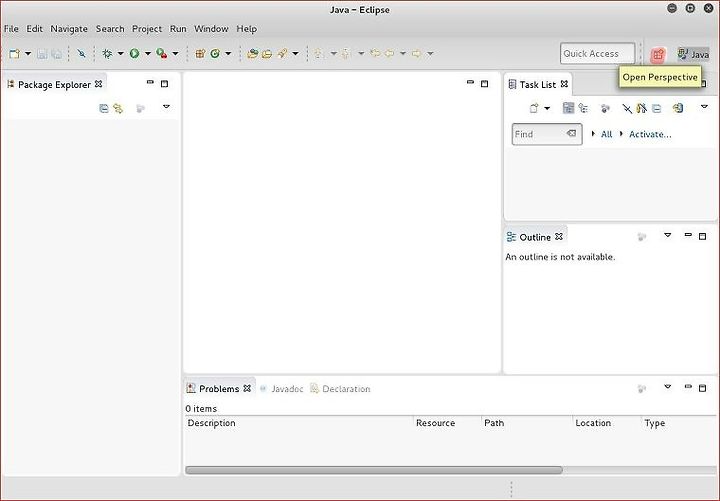The width and height of the screenshot is (720, 501).
Task: Switch to the Declaration tab
Action: pyautogui.click(x=340, y=389)
